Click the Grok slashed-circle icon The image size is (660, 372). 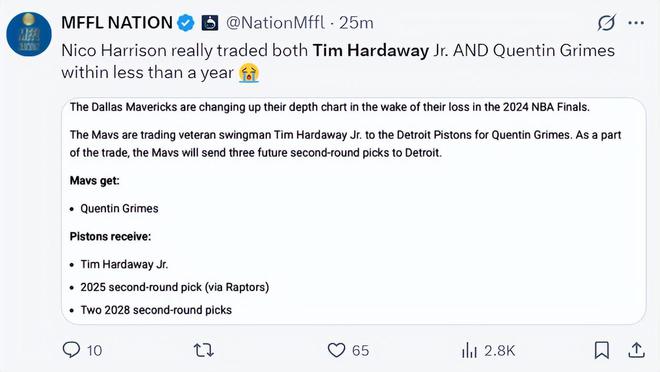pos(607,23)
